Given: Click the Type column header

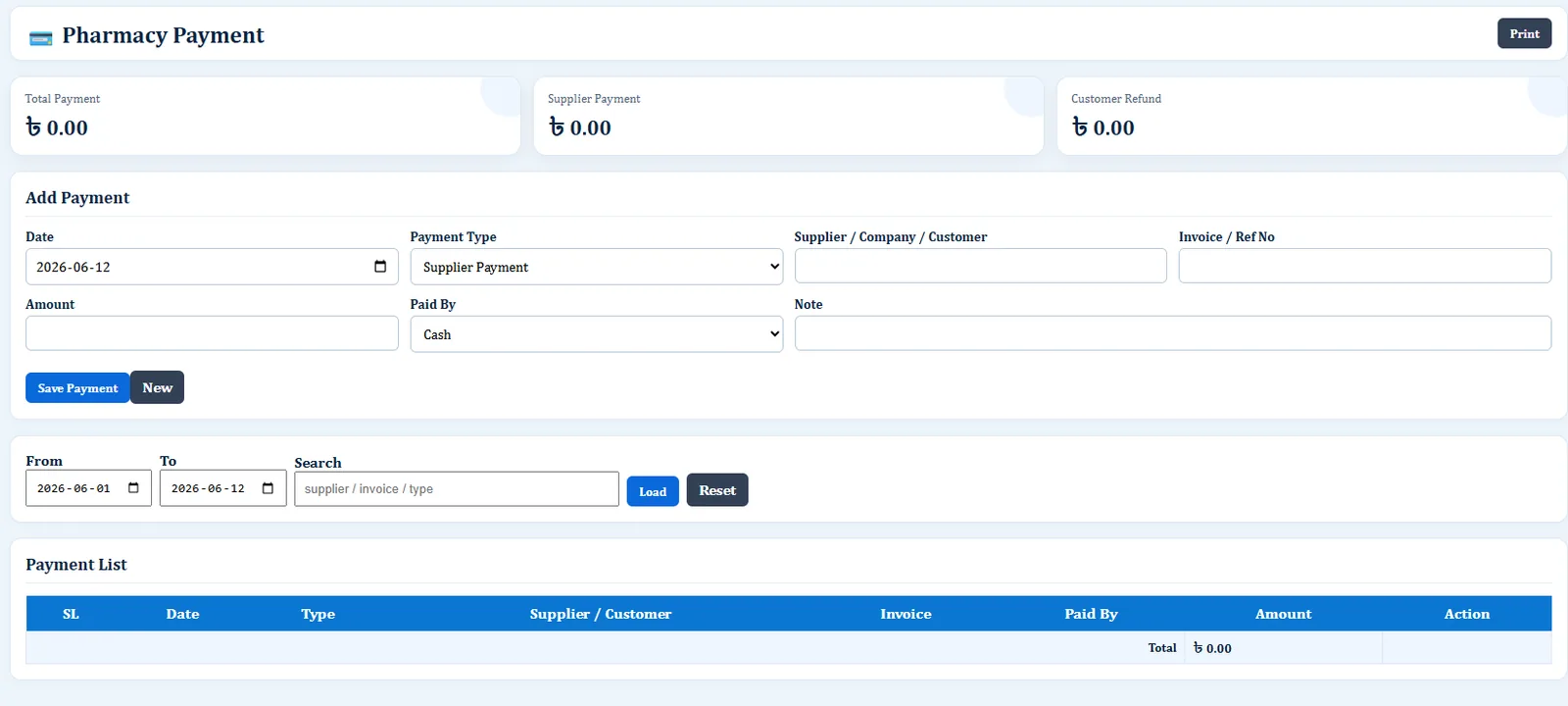Looking at the screenshot, I should click(x=318, y=614).
